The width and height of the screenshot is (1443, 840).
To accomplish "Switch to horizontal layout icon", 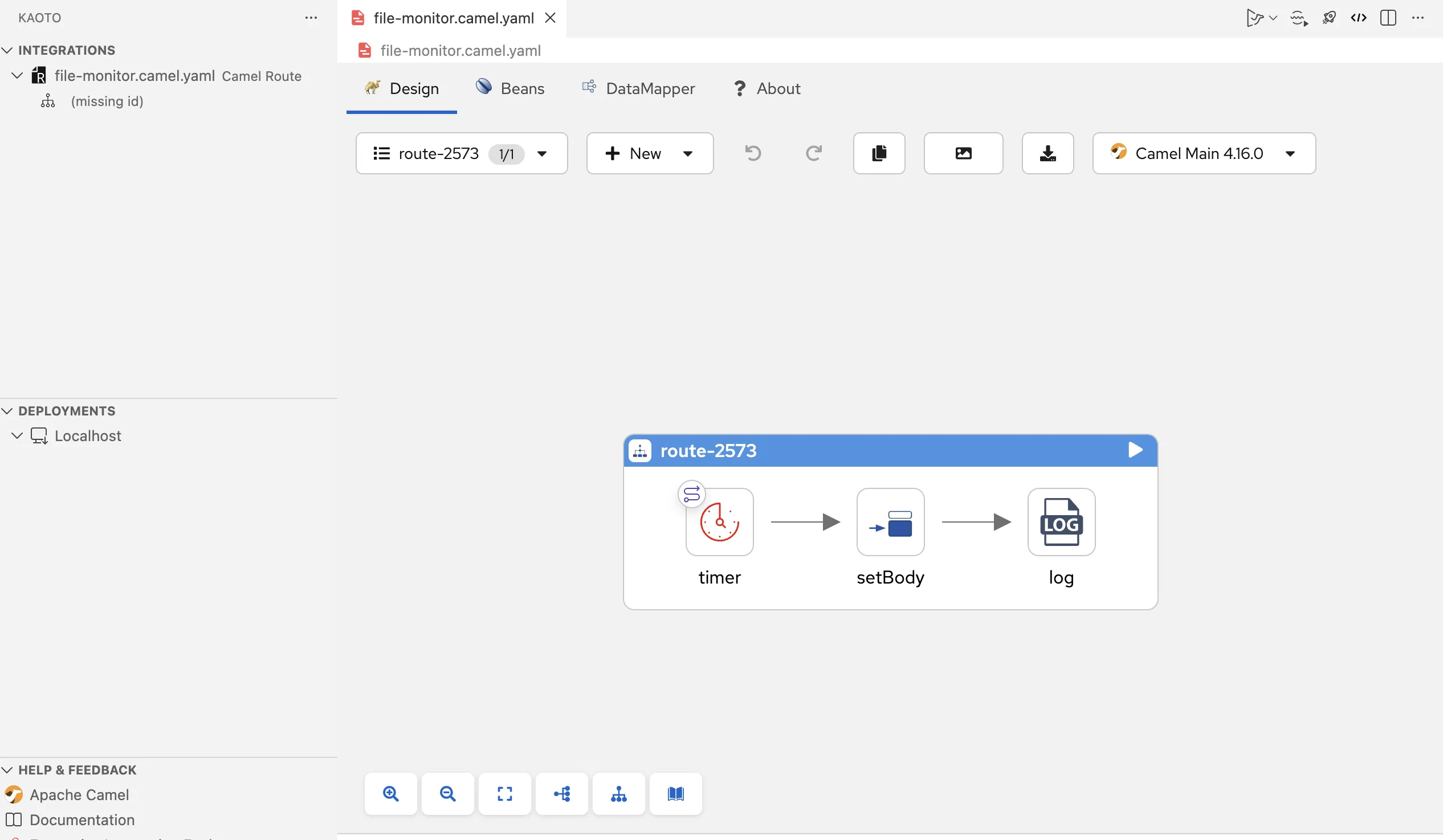I will click(x=562, y=794).
